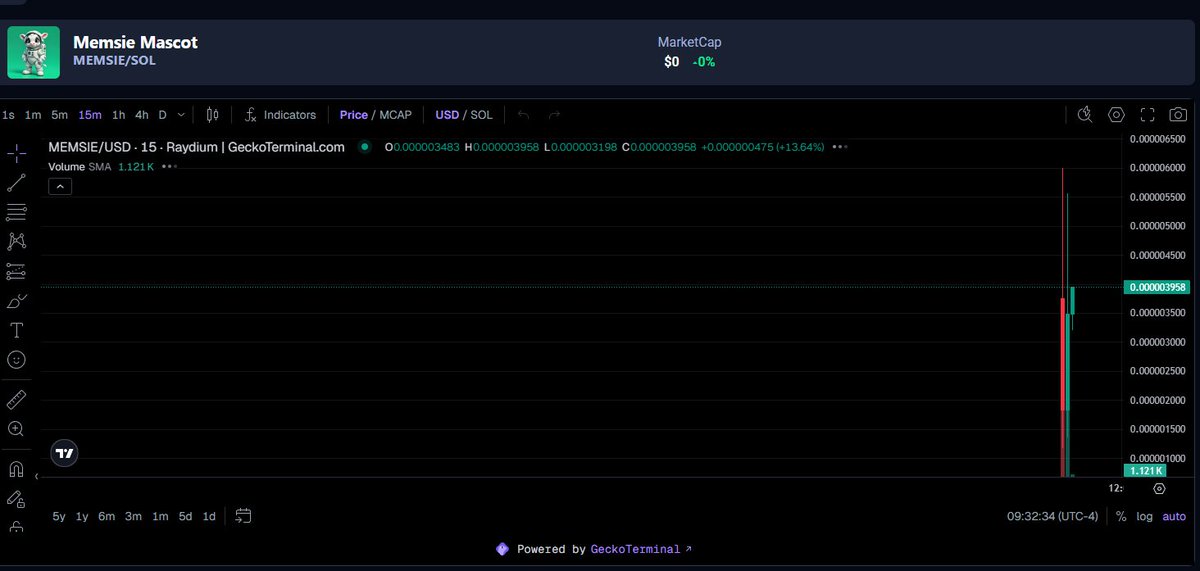Show prices in SOL
This screenshot has width=1200, height=571.
tap(481, 115)
